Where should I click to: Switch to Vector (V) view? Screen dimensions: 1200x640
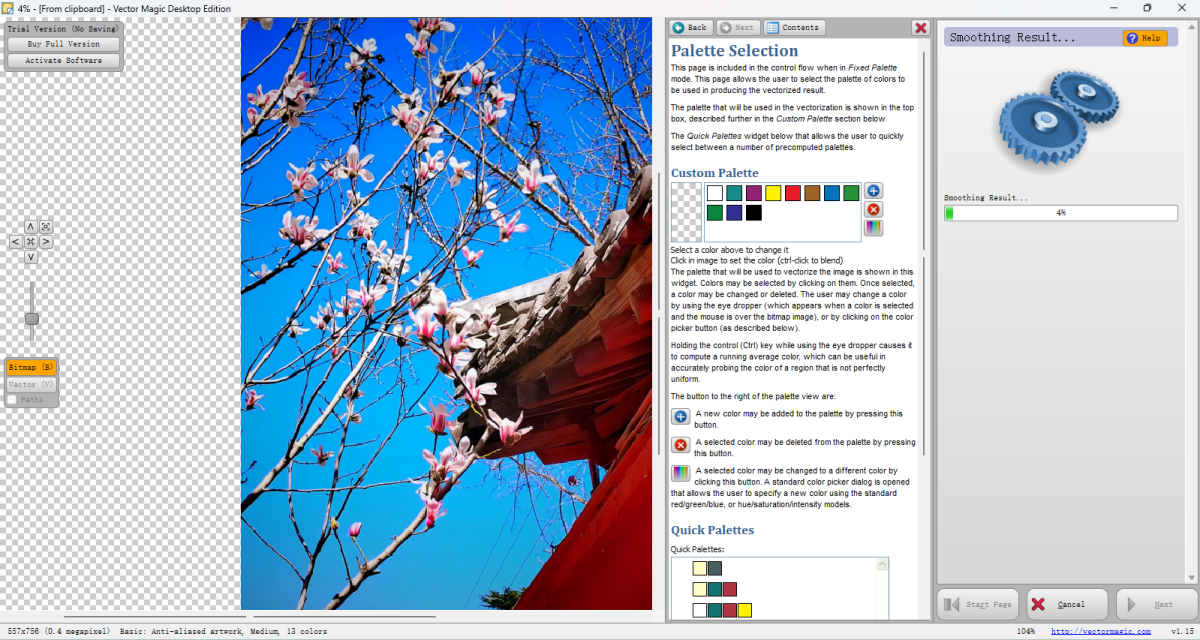click(x=31, y=384)
